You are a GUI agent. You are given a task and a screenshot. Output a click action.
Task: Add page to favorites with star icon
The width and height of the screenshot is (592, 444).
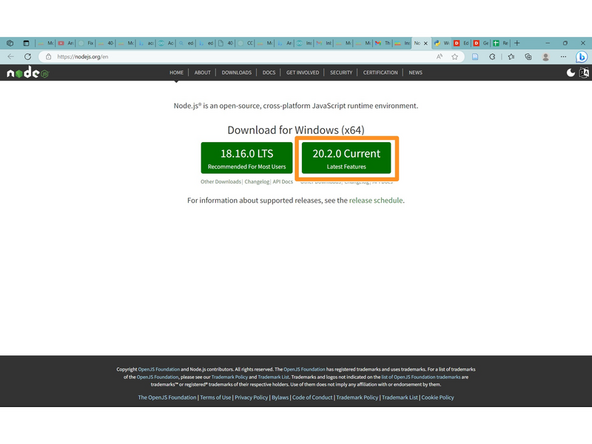point(455,57)
